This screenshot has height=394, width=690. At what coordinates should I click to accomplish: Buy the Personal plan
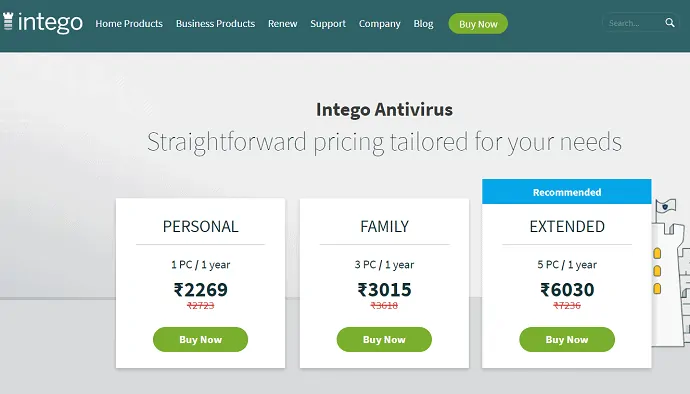(200, 339)
